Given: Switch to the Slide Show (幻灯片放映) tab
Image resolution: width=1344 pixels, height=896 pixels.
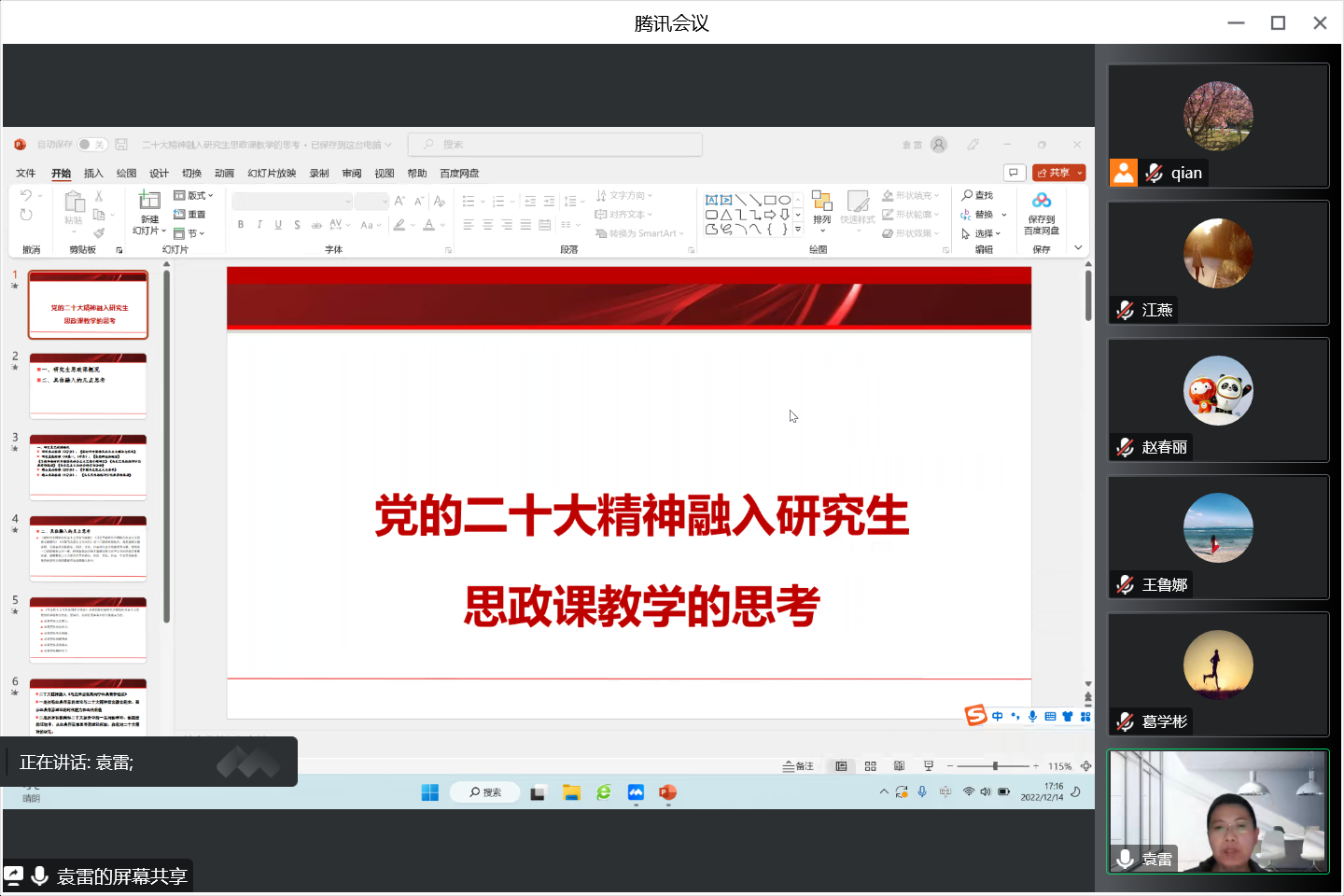Looking at the screenshot, I should pos(272,174).
